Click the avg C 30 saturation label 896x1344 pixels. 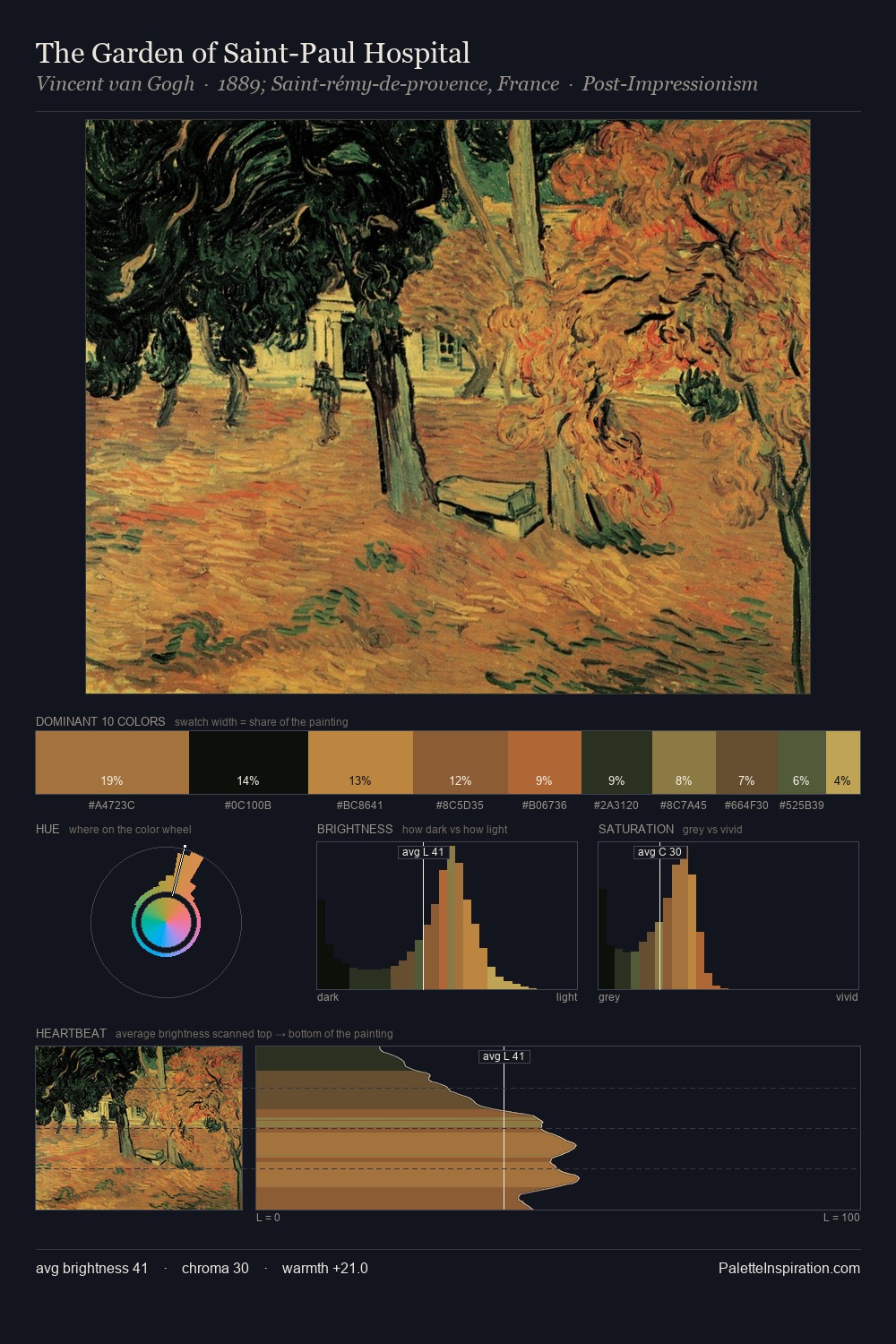tap(659, 852)
